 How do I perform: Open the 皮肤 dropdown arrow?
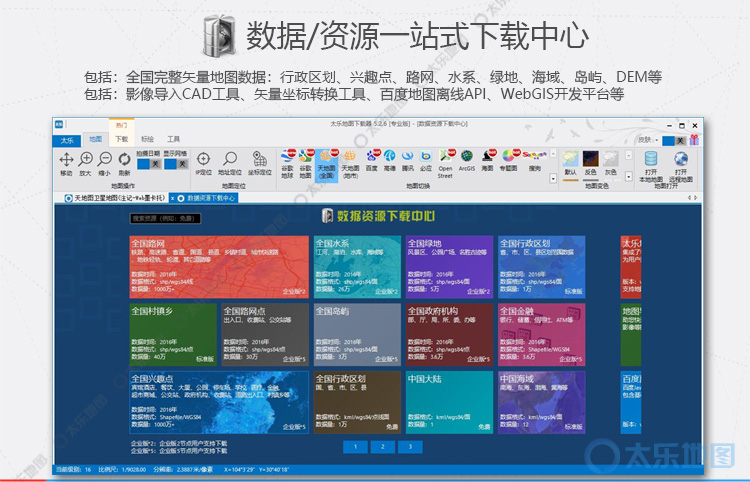click(657, 140)
